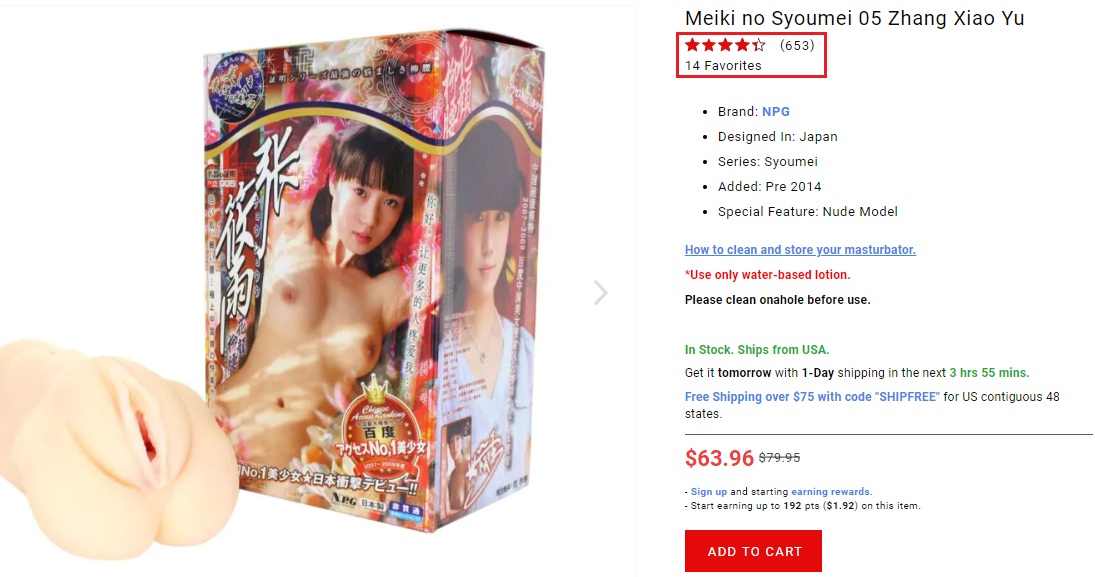1095x577 pixels.
Task: Click the first red rating star
Action: tap(692, 45)
